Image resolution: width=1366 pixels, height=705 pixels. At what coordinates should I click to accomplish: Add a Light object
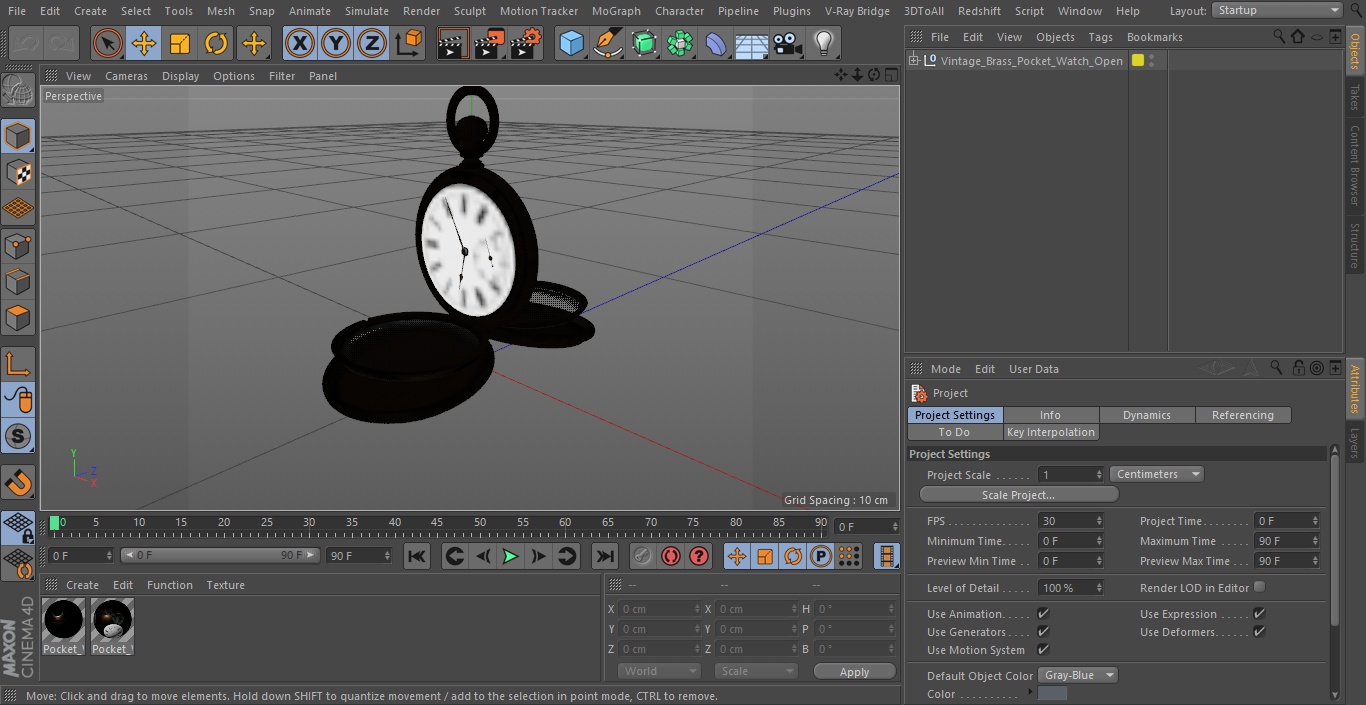coord(824,43)
